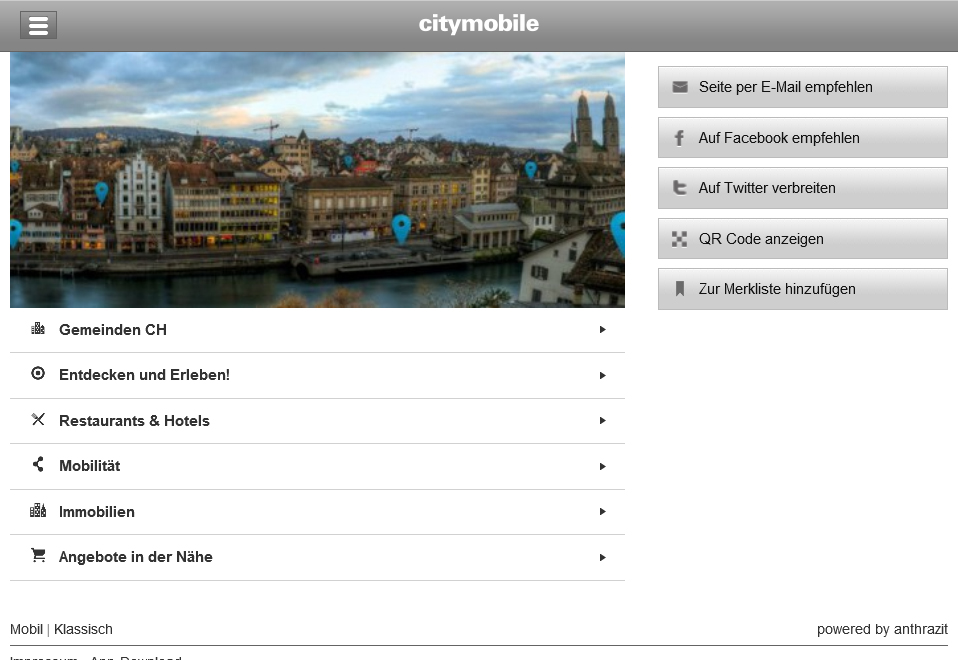The height and width of the screenshot is (660, 958).
Task: Expand the Angebote in der Nähe arrow
Action: click(x=602, y=557)
